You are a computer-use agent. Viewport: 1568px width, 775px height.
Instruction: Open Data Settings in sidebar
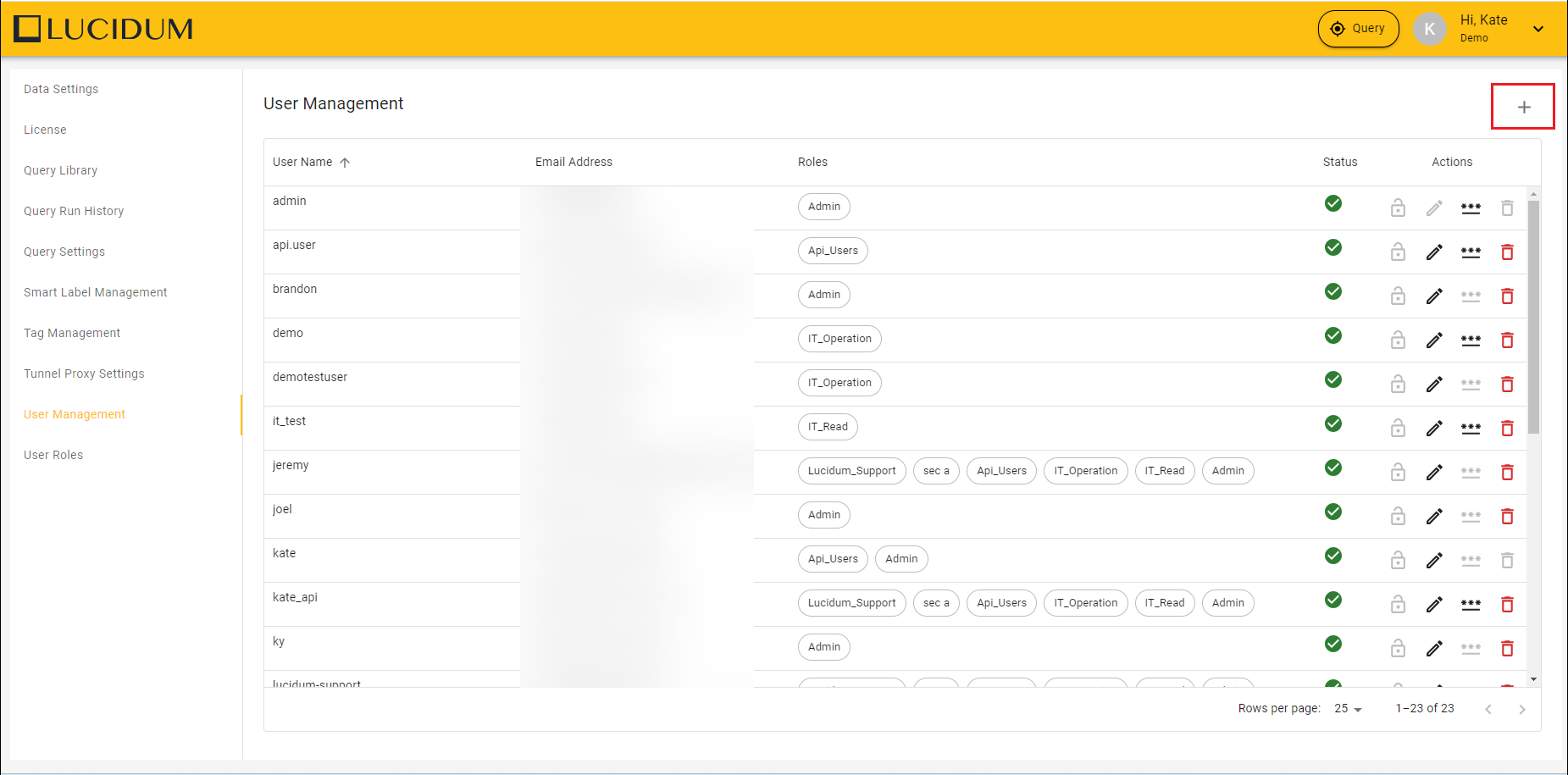click(x=61, y=89)
